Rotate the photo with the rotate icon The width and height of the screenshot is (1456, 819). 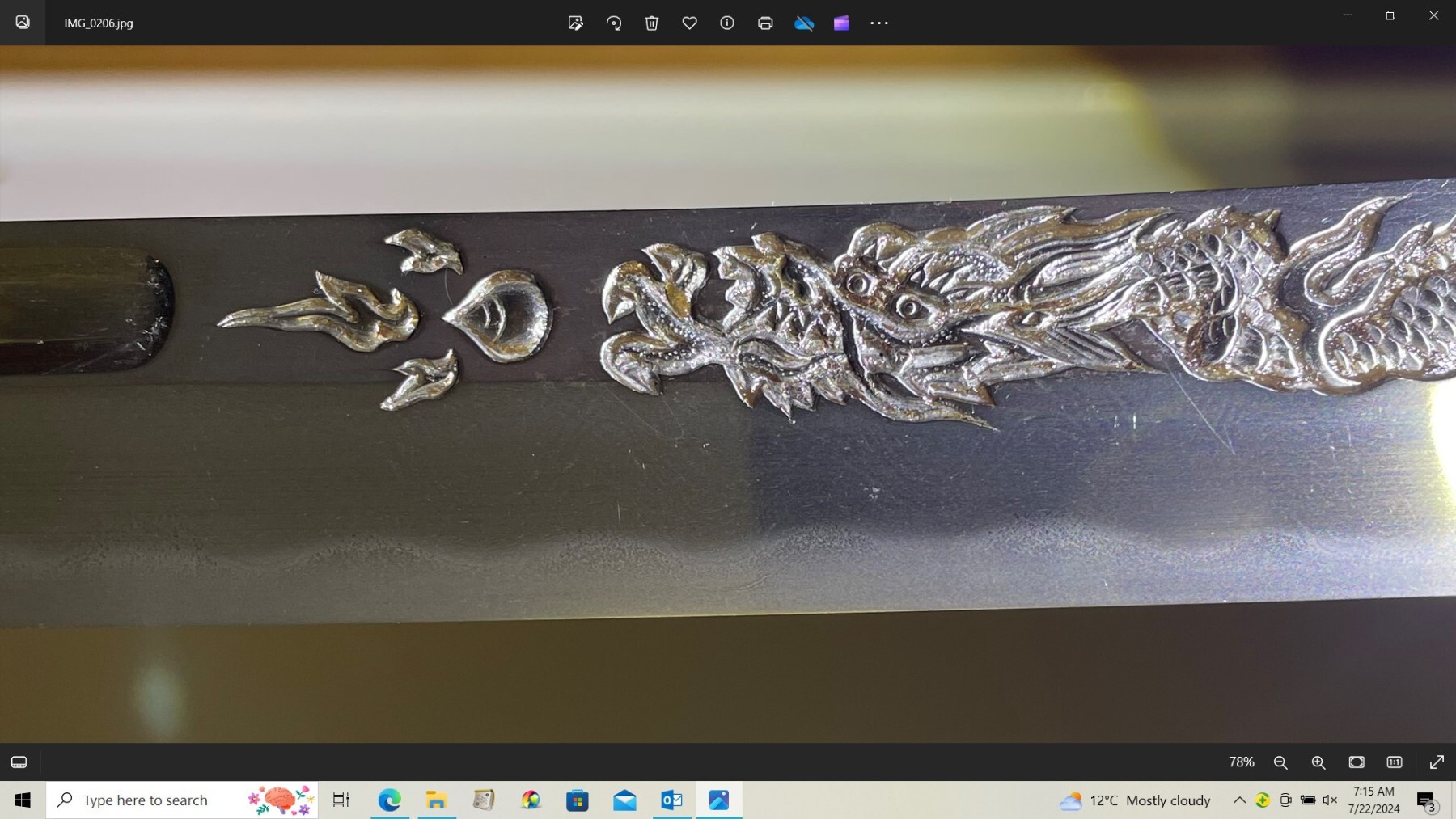tap(614, 23)
